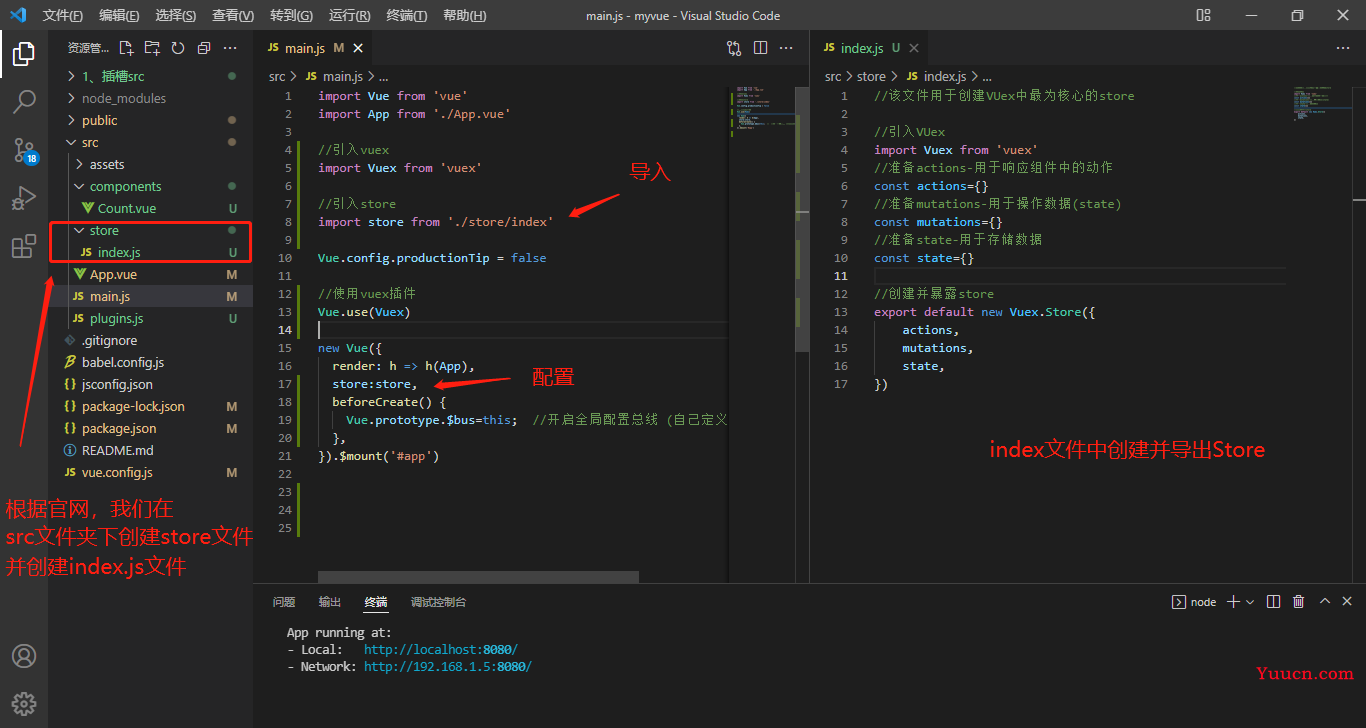
Task: Open terminal launch profile dropdown arrow
Action: (x=1250, y=602)
